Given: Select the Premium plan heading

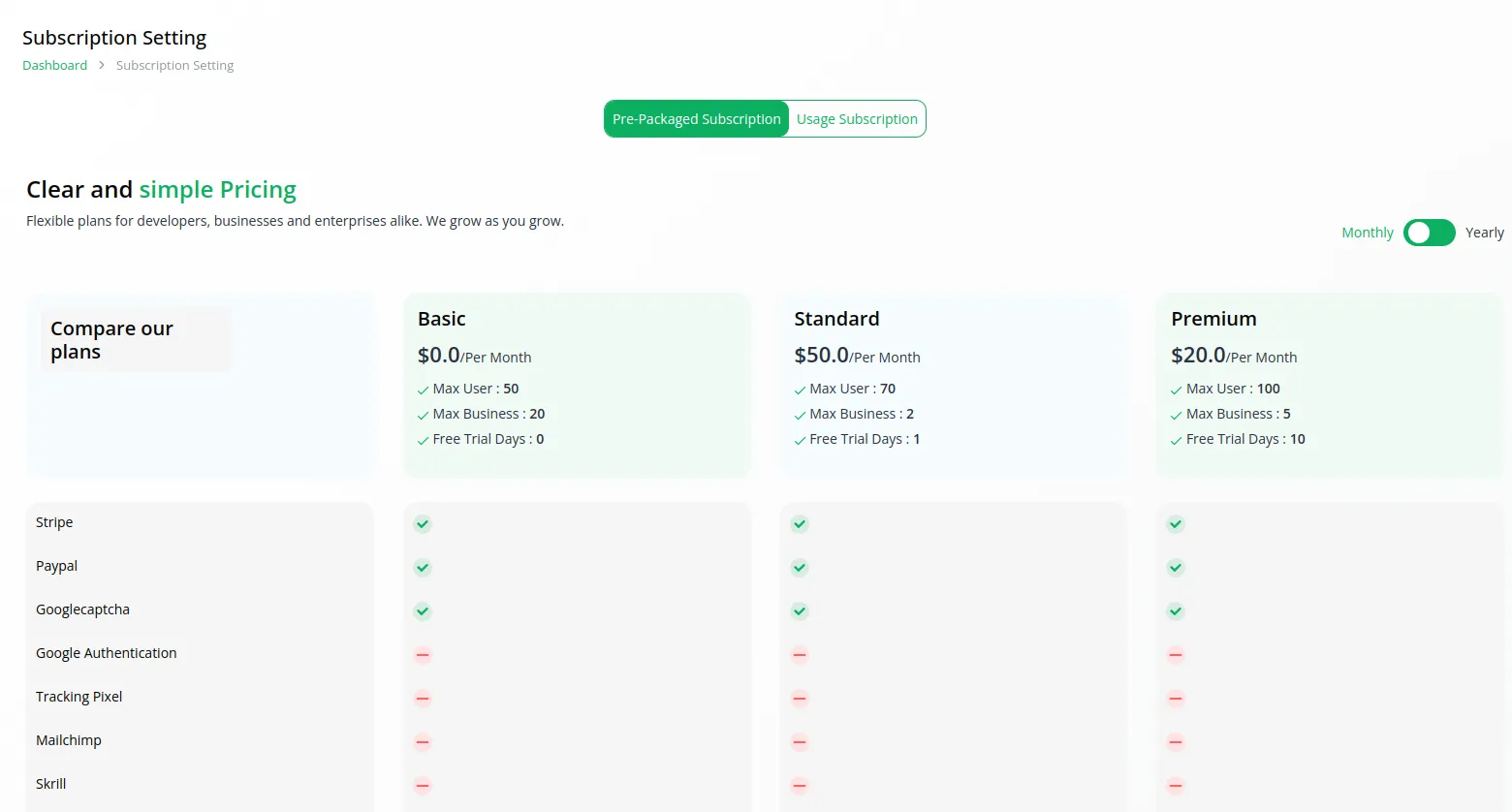Looking at the screenshot, I should tap(1213, 319).
